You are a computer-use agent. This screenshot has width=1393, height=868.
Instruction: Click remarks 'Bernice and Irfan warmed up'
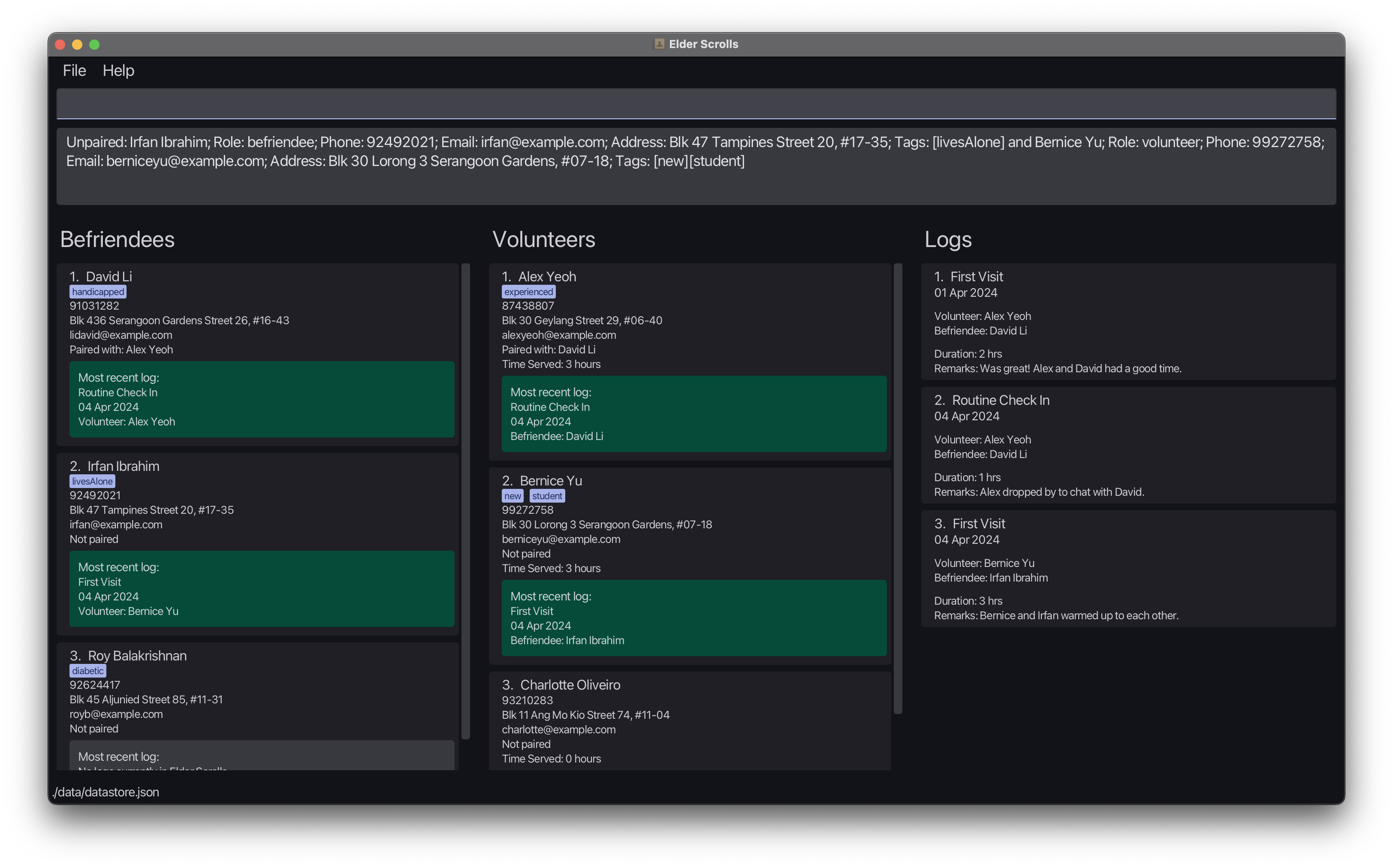coord(1056,615)
